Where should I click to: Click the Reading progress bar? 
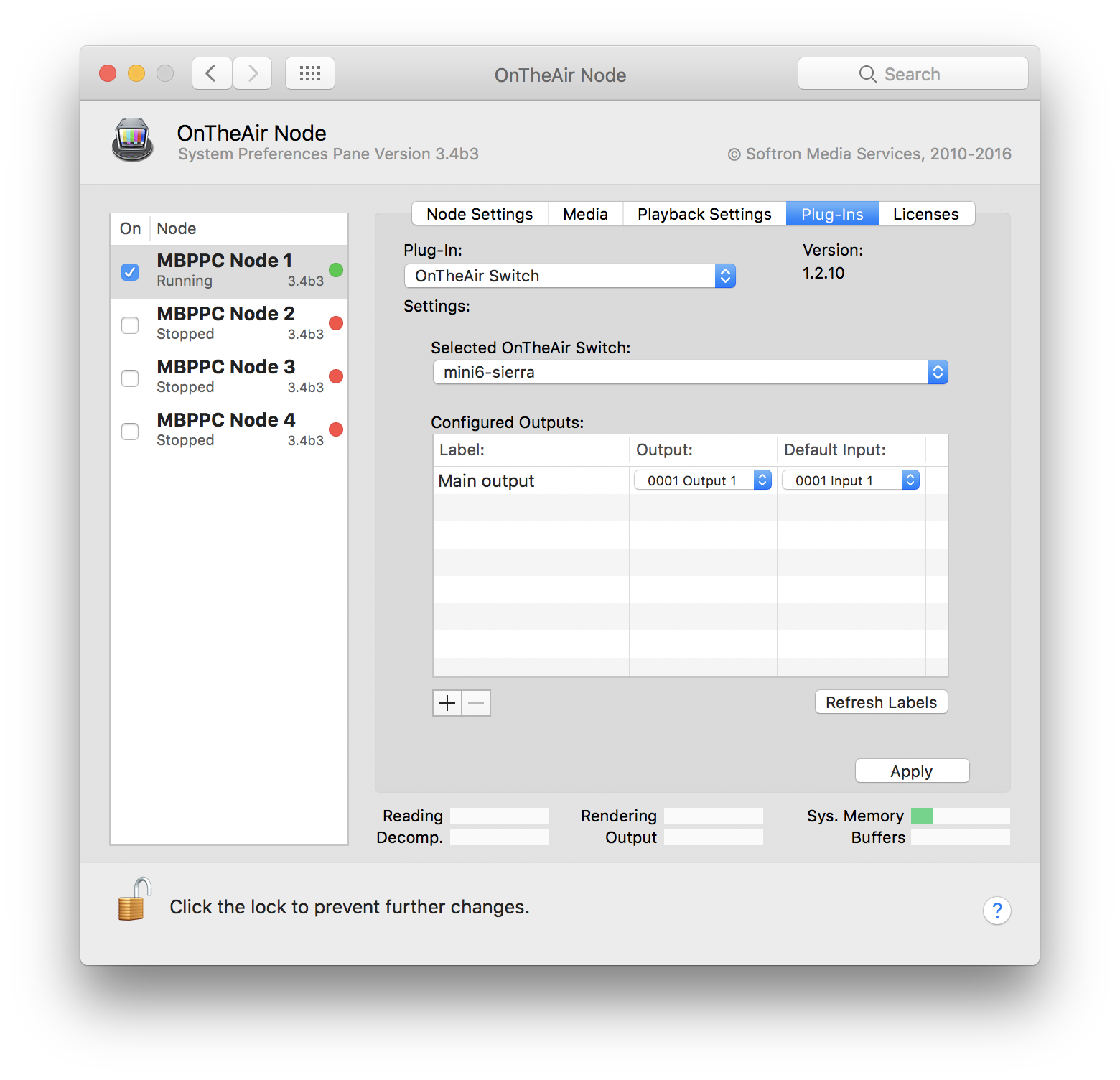pyautogui.click(x=500, y=816)
